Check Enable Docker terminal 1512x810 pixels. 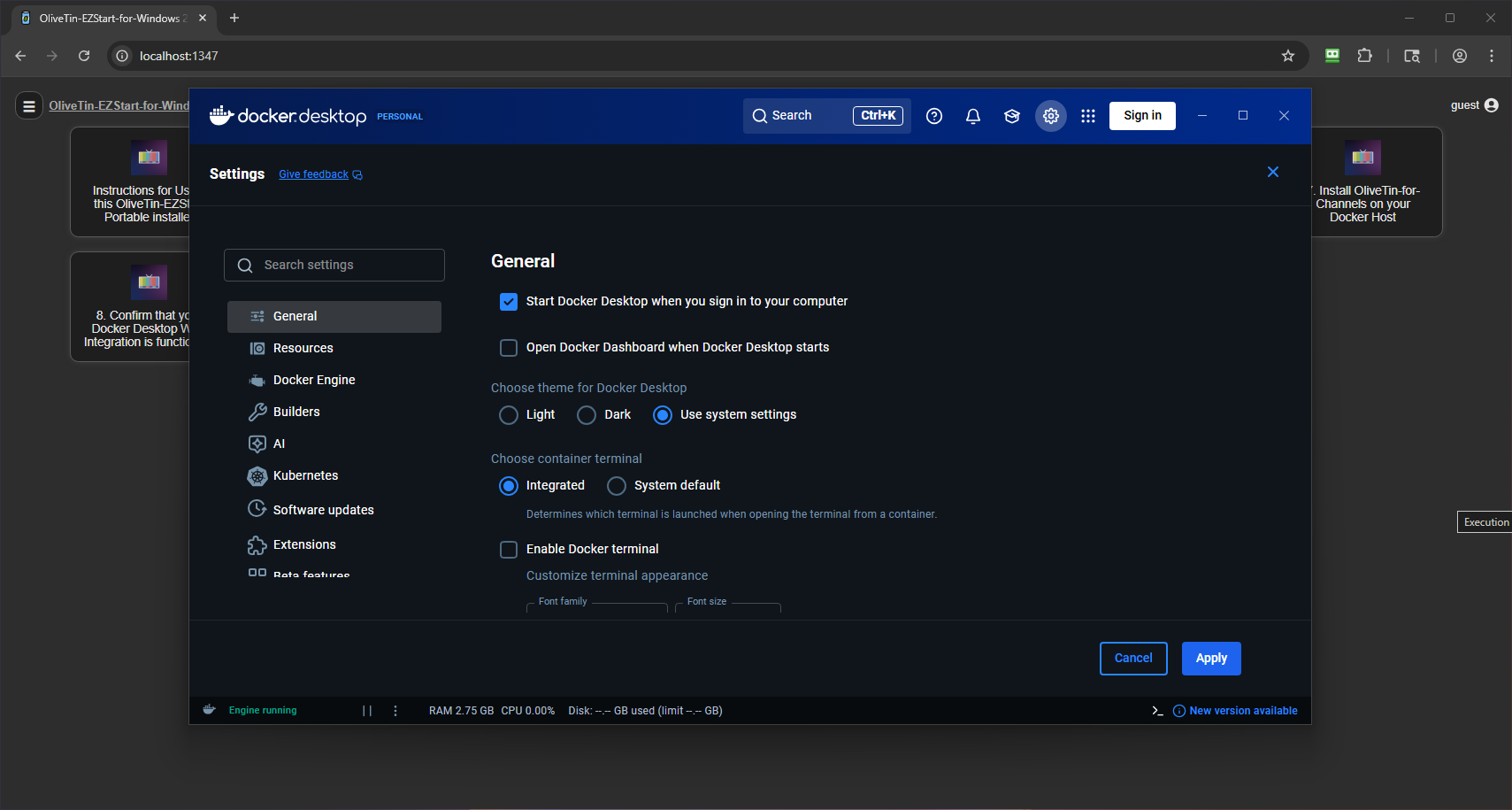(509, 550)
